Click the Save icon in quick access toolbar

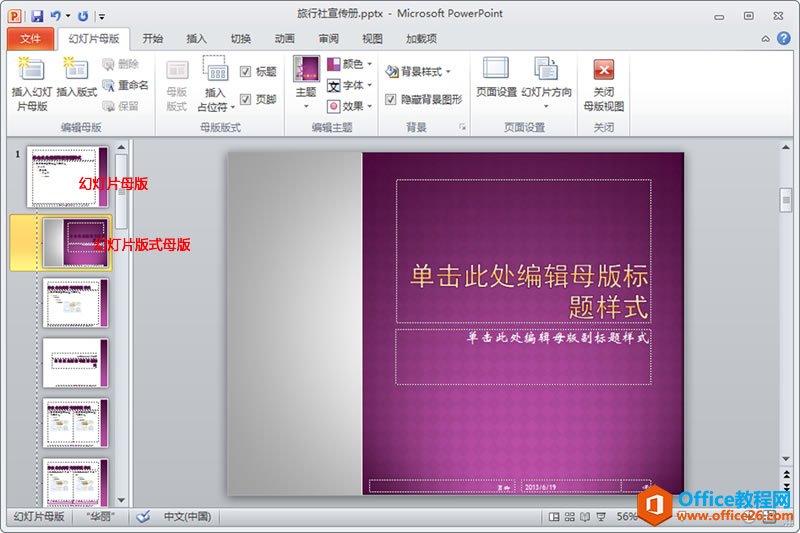coord(37,15)
